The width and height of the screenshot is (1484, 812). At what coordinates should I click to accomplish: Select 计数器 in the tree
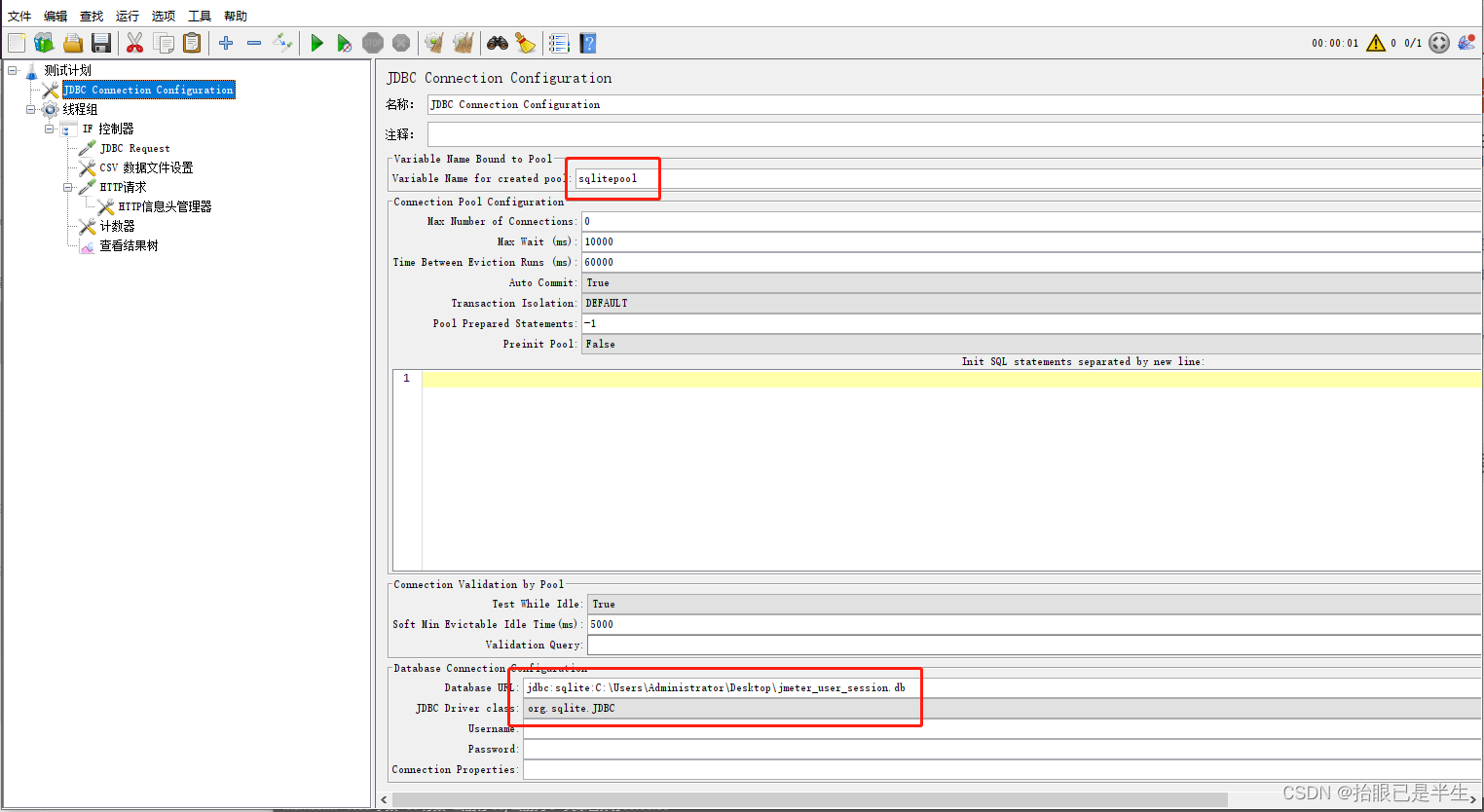[117, 226]
